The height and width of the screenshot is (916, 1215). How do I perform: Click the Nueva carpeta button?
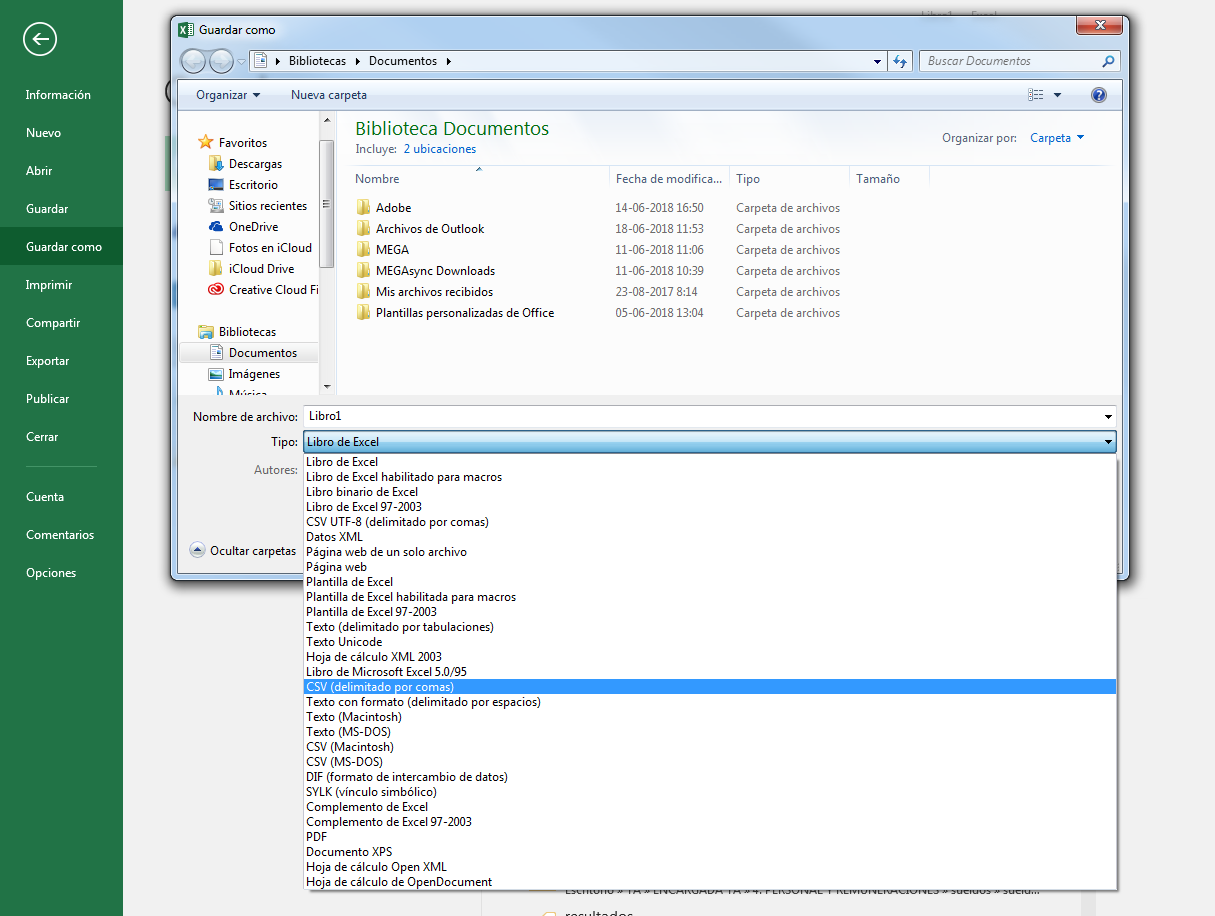tap(328, 95)
